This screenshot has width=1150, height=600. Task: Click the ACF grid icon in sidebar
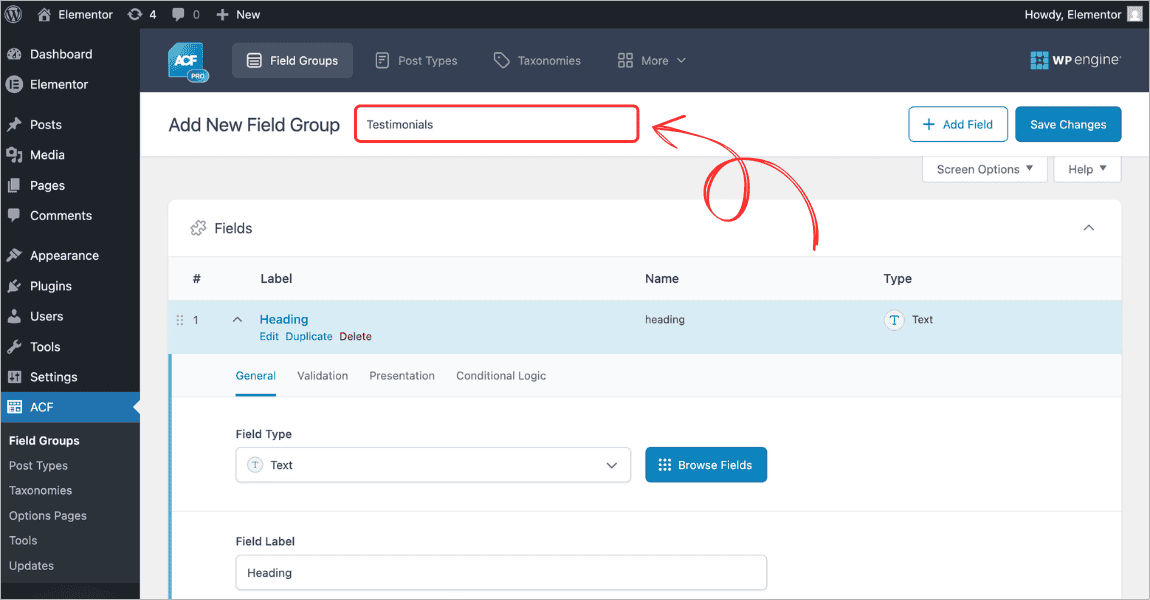click(14, 407)
